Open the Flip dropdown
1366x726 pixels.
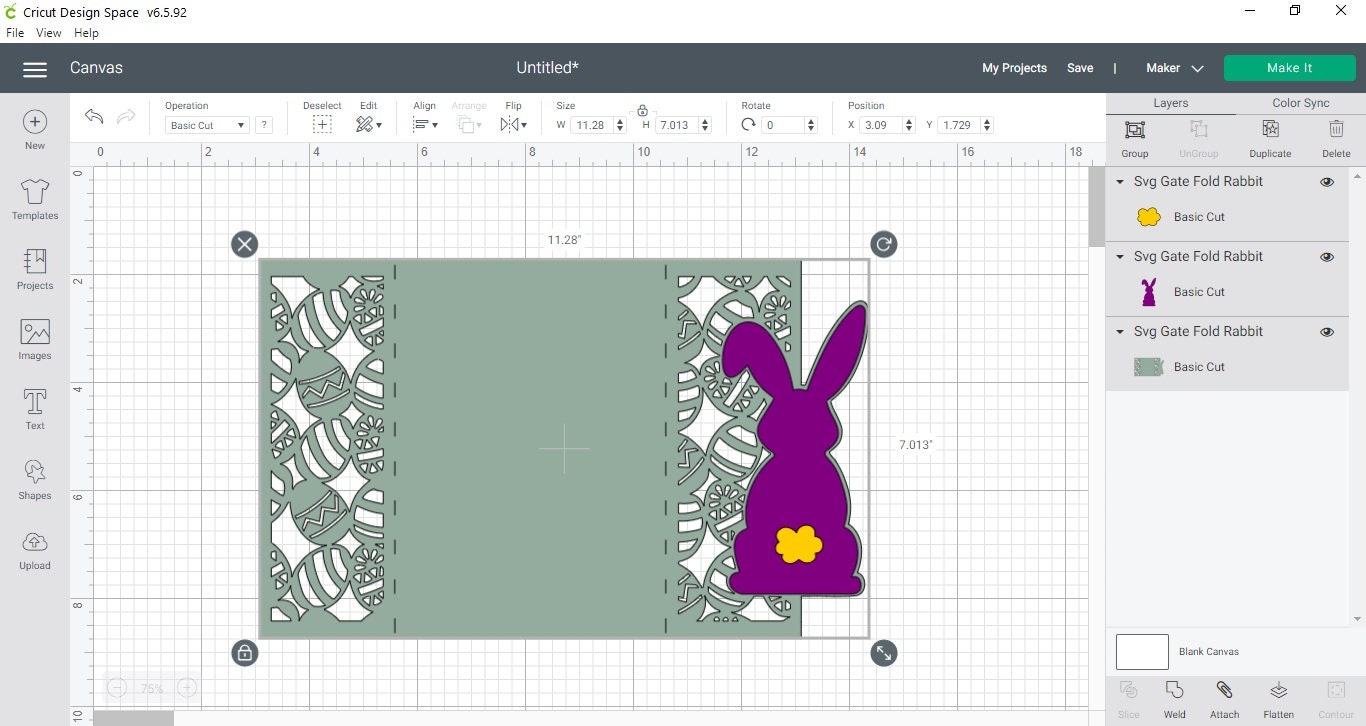pos(512,125)
